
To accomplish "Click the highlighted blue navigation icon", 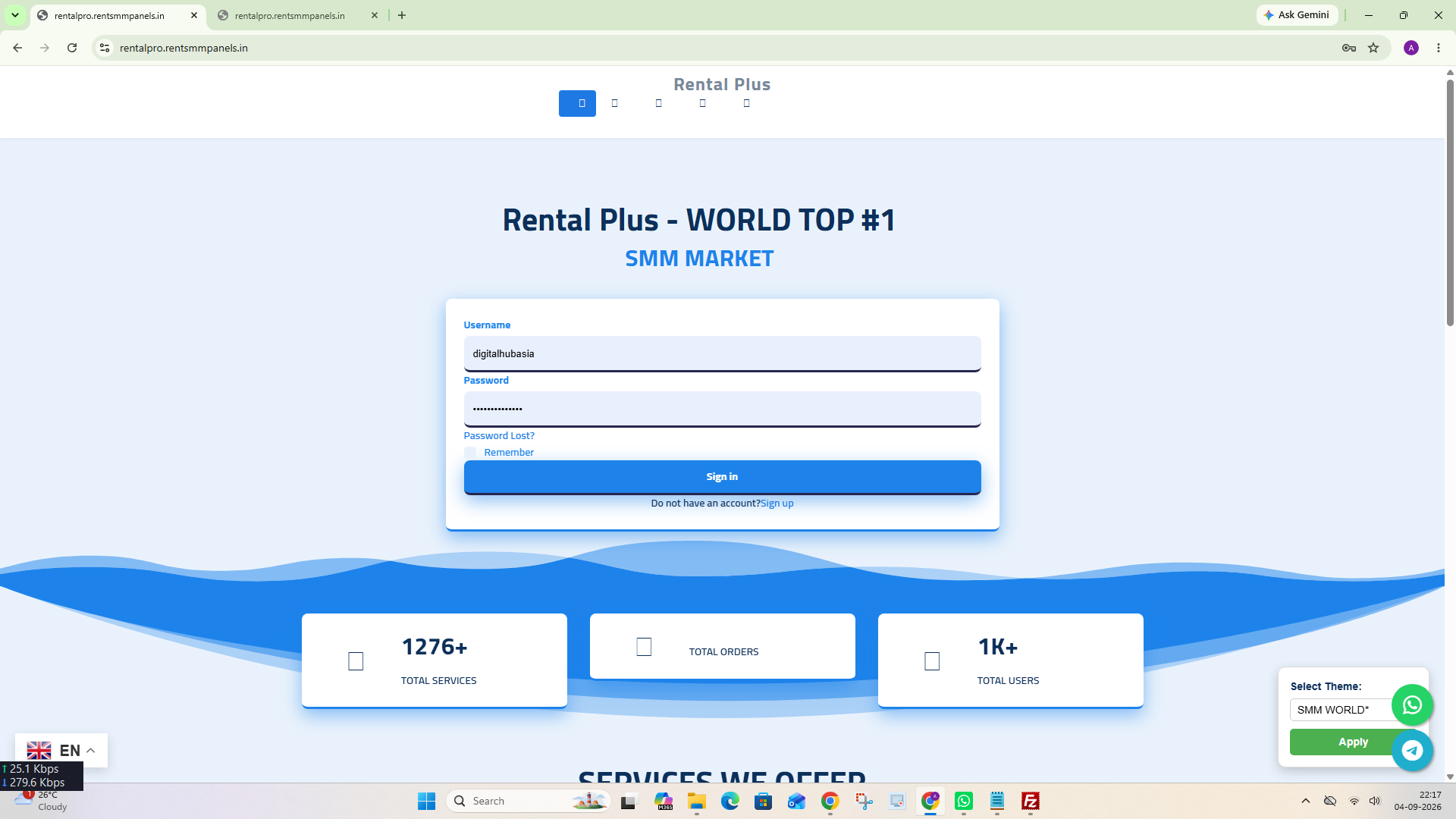I will click(x=577, y=103).
